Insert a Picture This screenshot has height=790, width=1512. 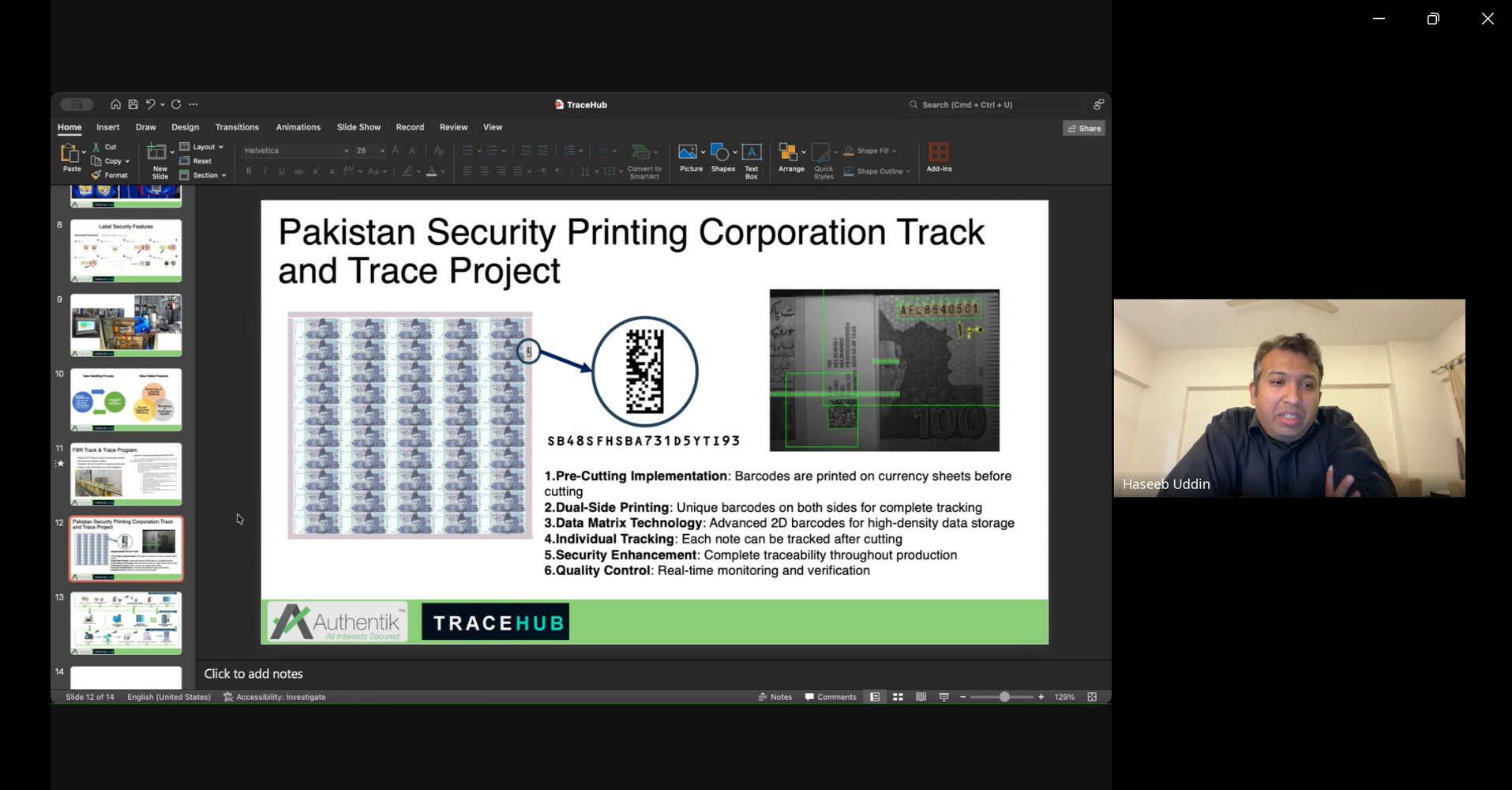(691, 157)
